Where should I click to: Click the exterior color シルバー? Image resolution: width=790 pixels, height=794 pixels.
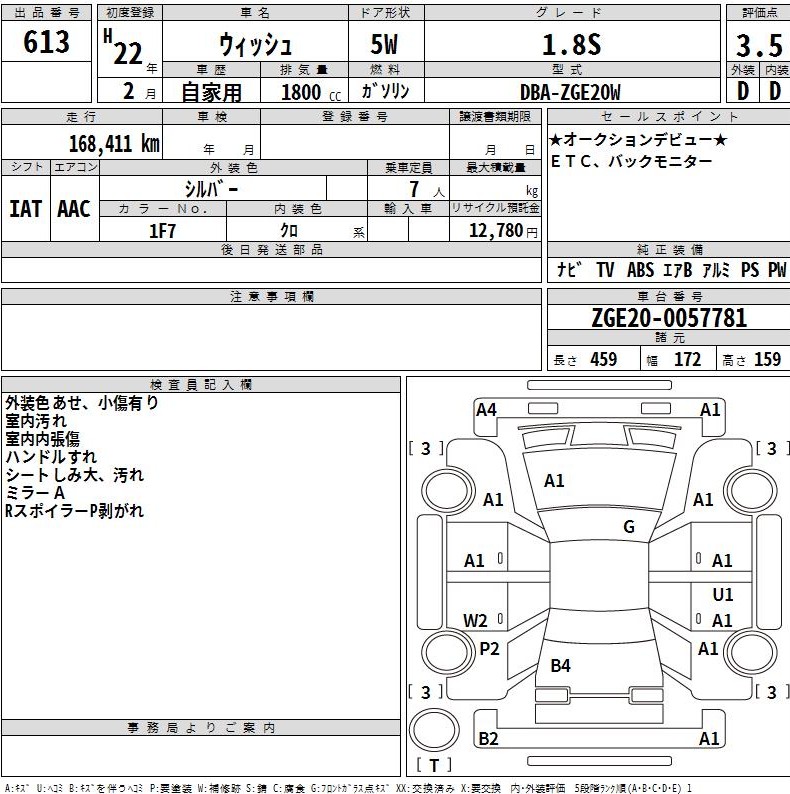point(211,189)
